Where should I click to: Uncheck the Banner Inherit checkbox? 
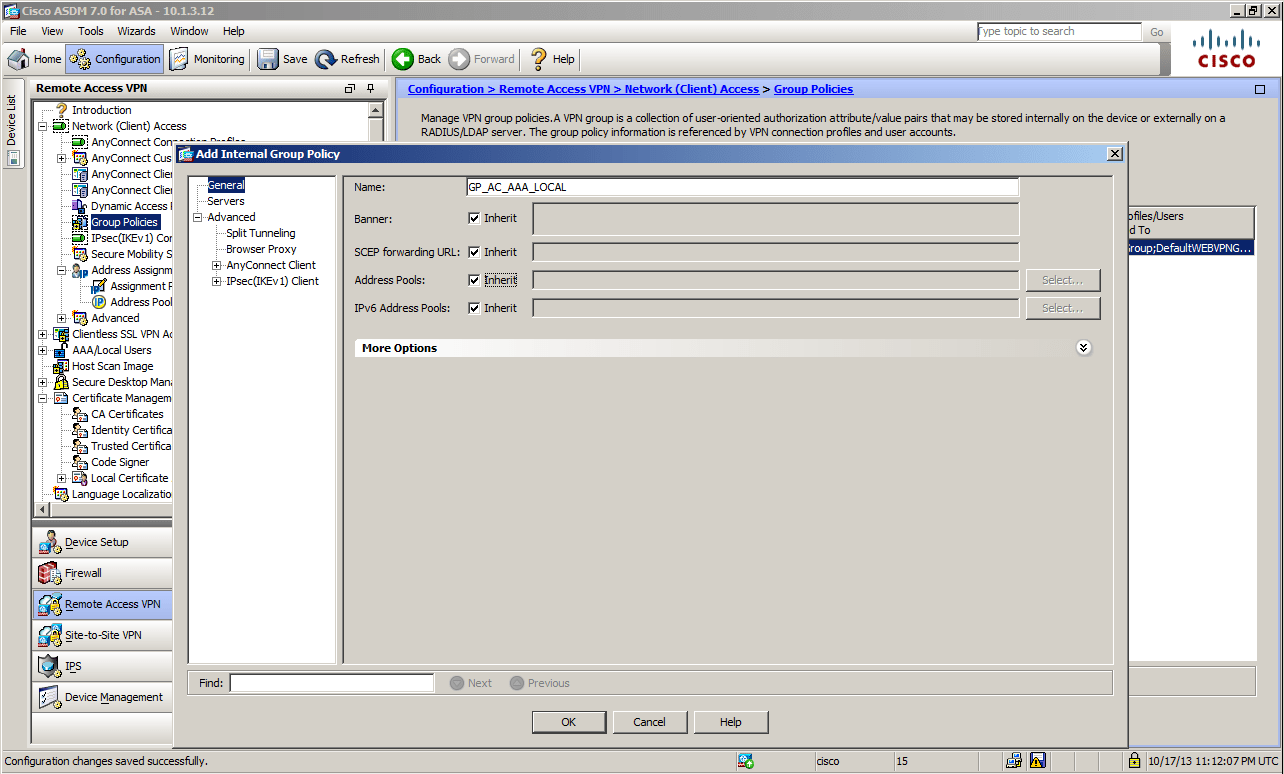pyautogui.click(x=474, y=218)
